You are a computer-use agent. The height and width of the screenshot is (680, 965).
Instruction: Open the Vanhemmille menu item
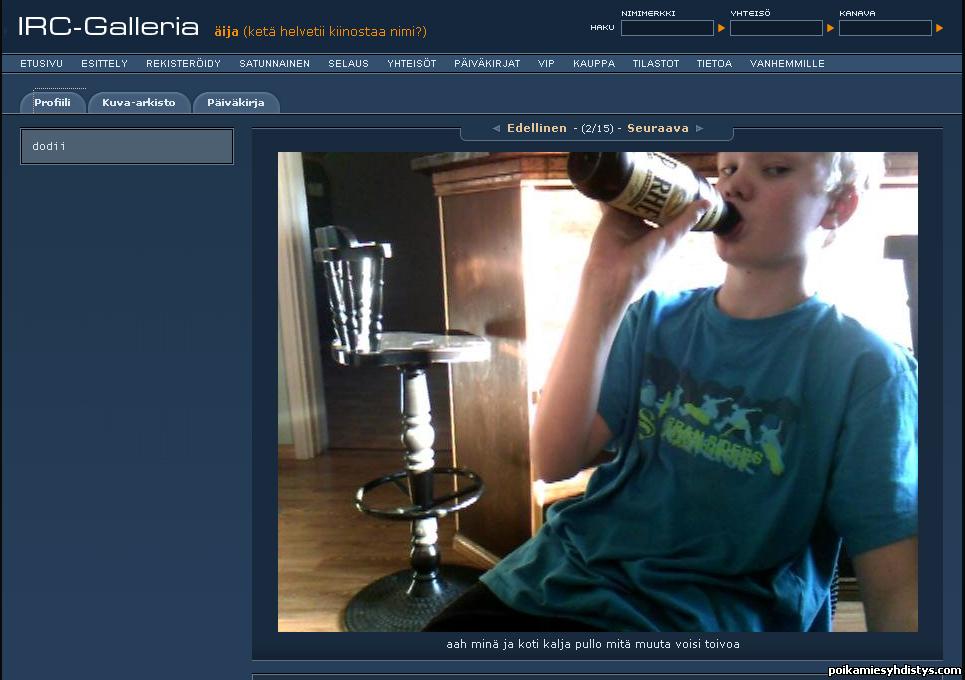(787, 63)
